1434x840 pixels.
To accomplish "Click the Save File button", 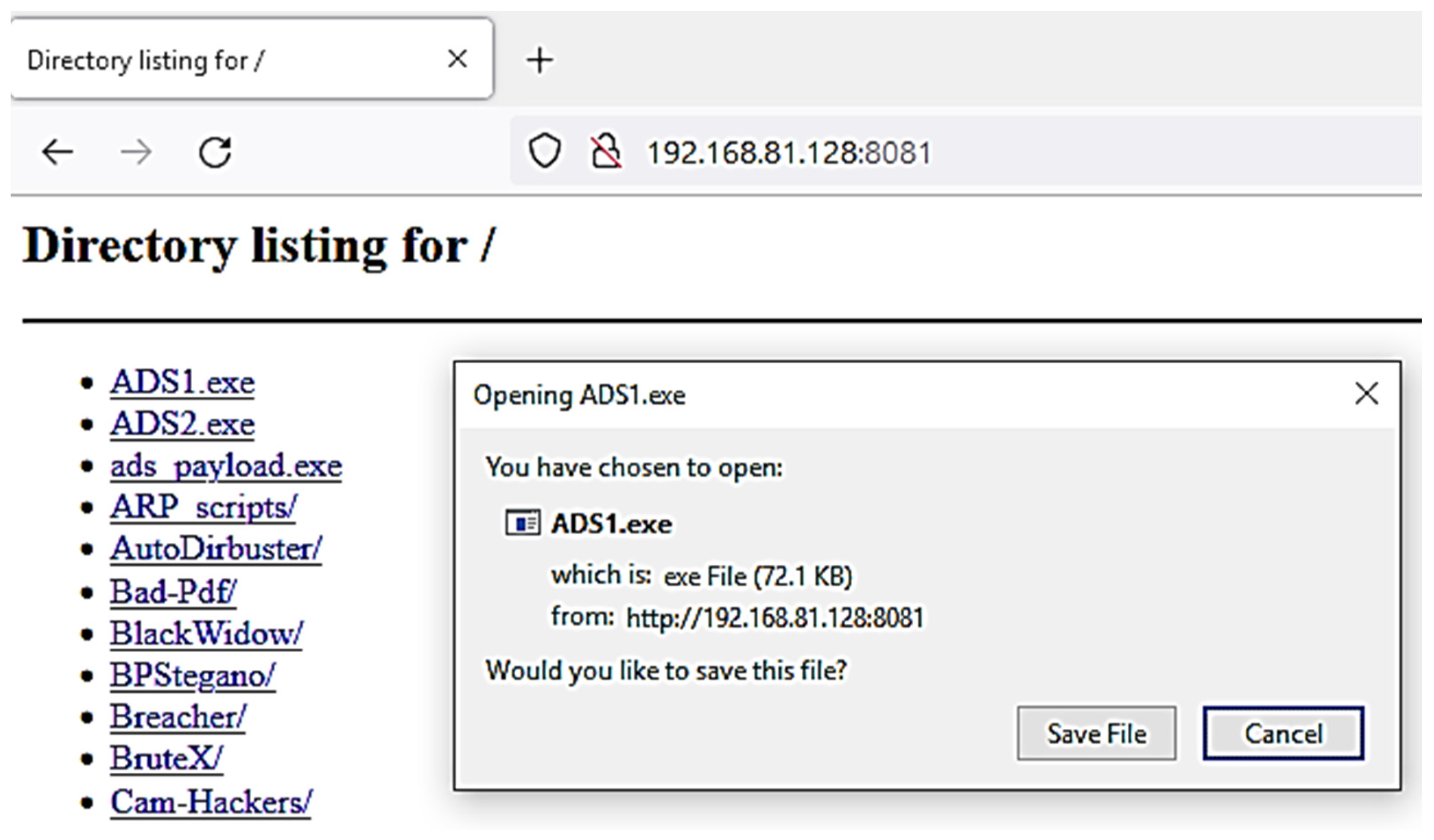I will (x=1096, y=733).
